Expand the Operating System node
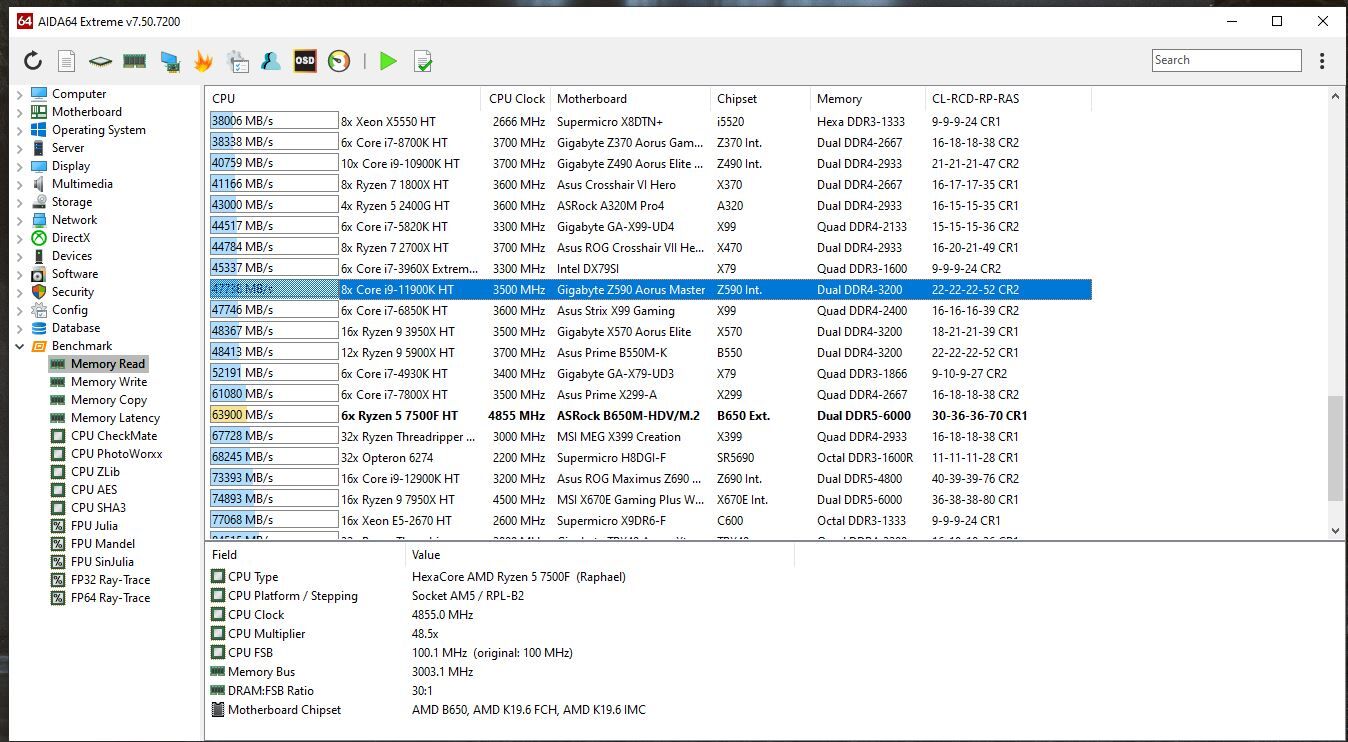Viewport: 1348px width, 742px height. 20,130
